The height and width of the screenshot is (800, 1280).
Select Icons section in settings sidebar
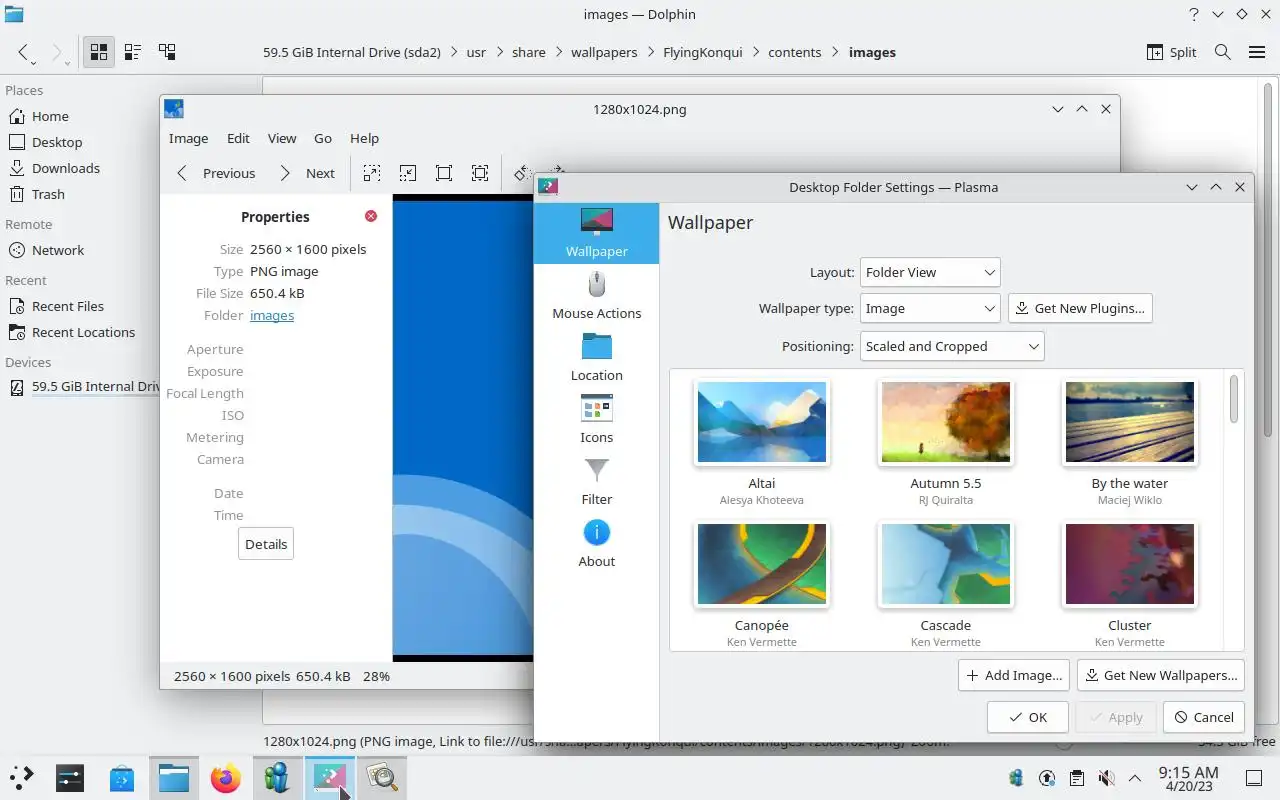tap(597, 419)
